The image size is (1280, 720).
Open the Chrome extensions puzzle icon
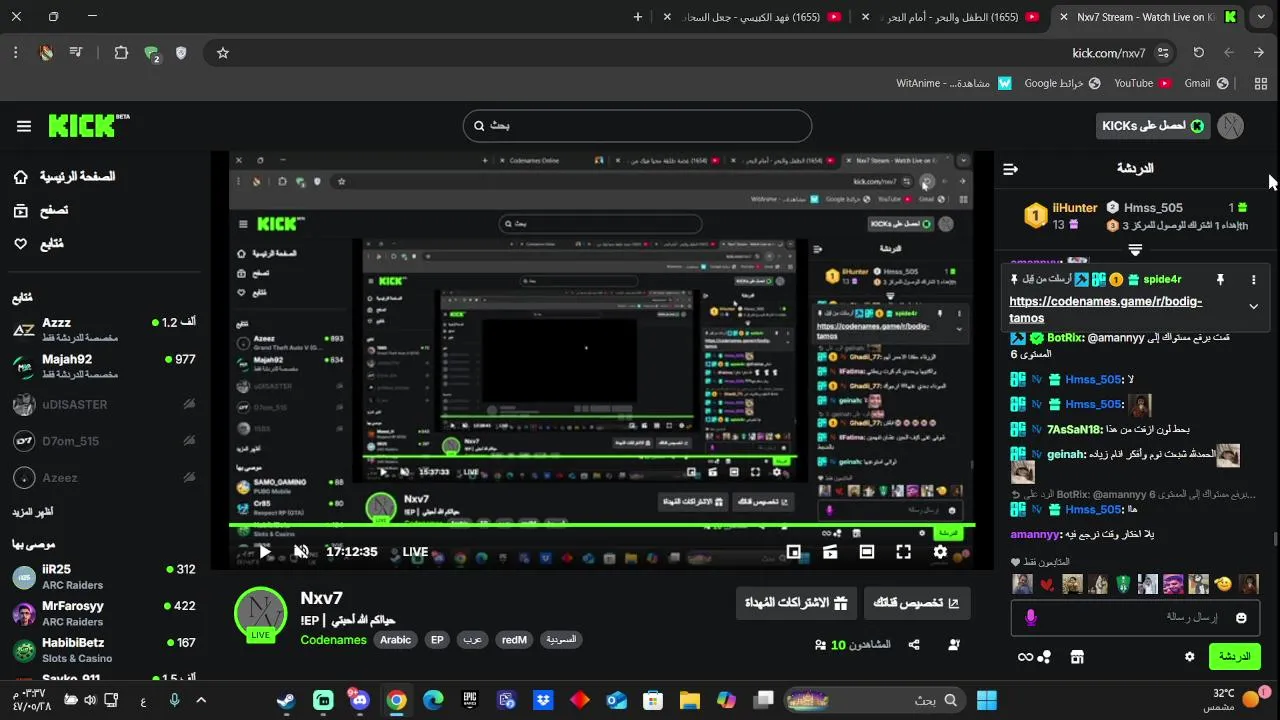click(121, 53)
